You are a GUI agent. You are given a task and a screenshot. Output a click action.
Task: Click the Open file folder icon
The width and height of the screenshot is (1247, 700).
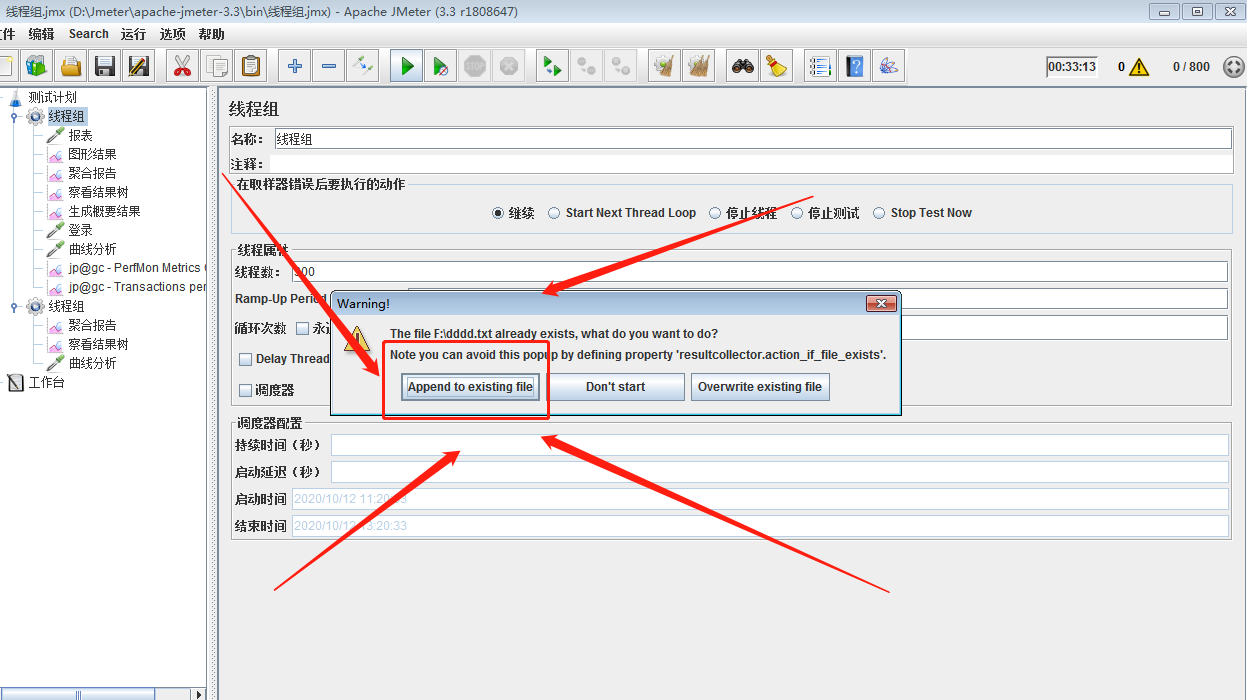pyautogui.click(x=70, y=67)
